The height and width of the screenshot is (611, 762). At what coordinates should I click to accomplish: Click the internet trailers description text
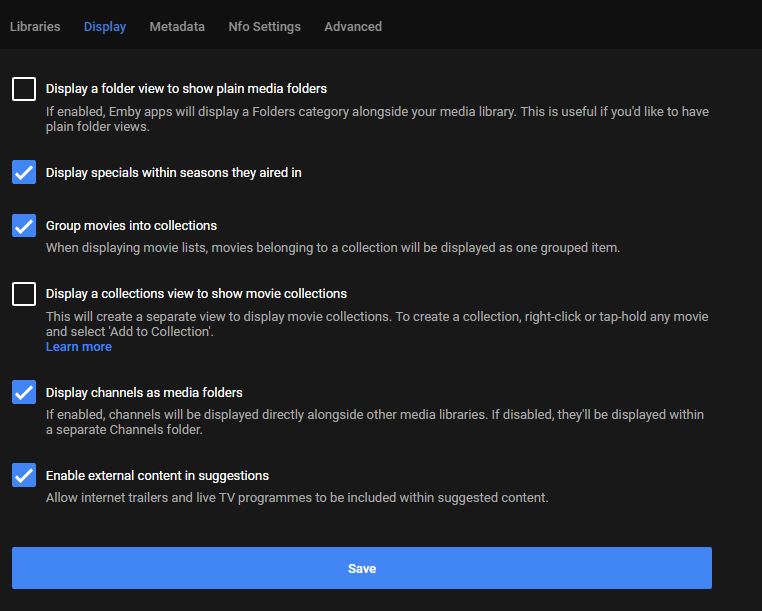click(297, 498)
